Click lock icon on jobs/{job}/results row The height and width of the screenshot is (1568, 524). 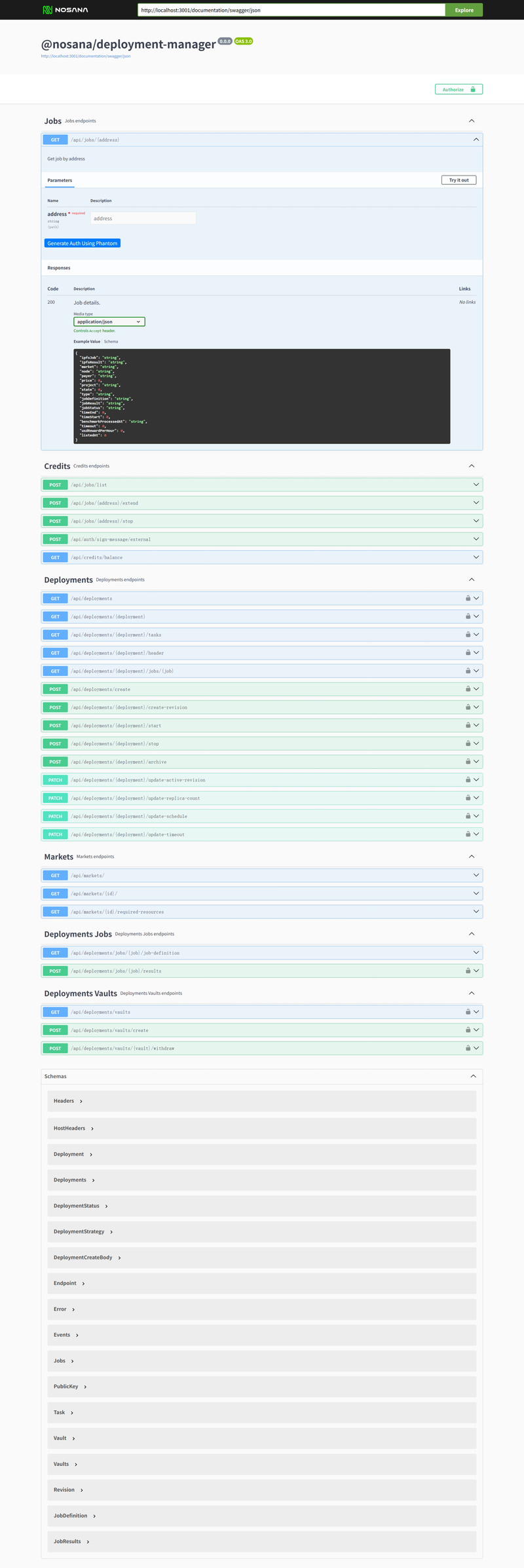[468, 971]
